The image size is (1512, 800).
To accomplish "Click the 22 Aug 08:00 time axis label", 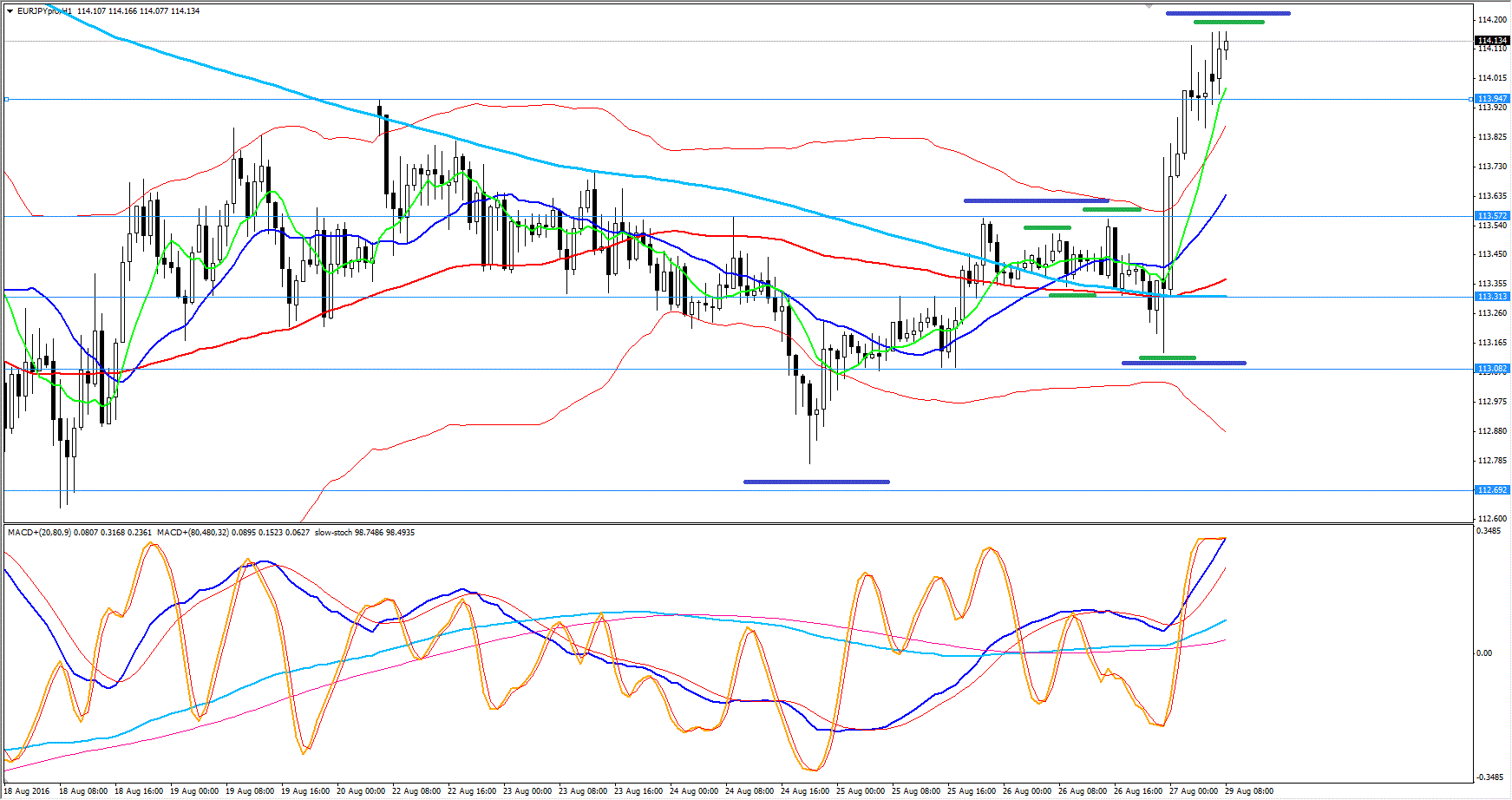I will pos(416,791).
